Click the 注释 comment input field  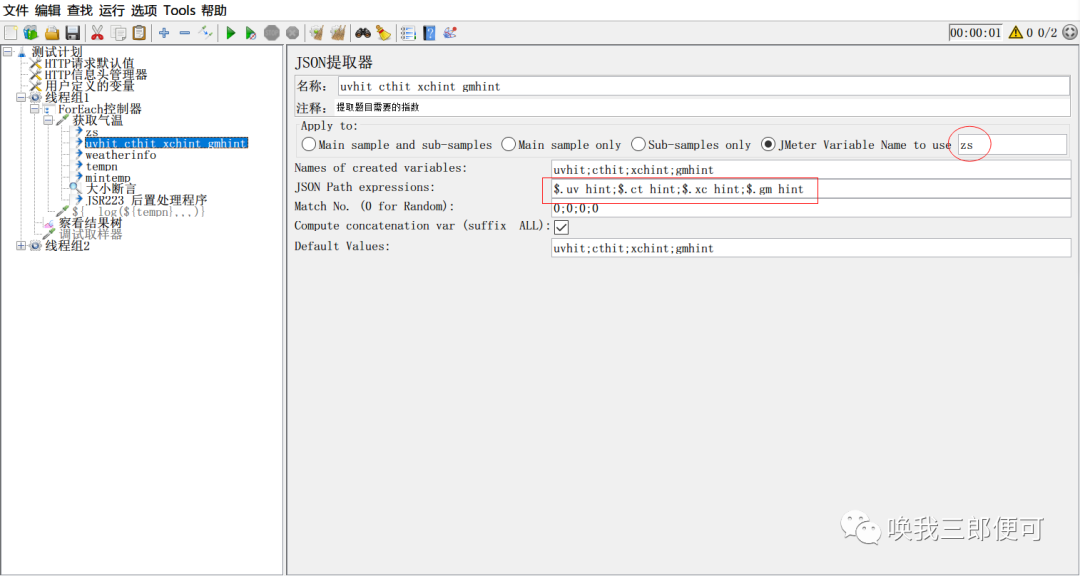tap(703, 107)
